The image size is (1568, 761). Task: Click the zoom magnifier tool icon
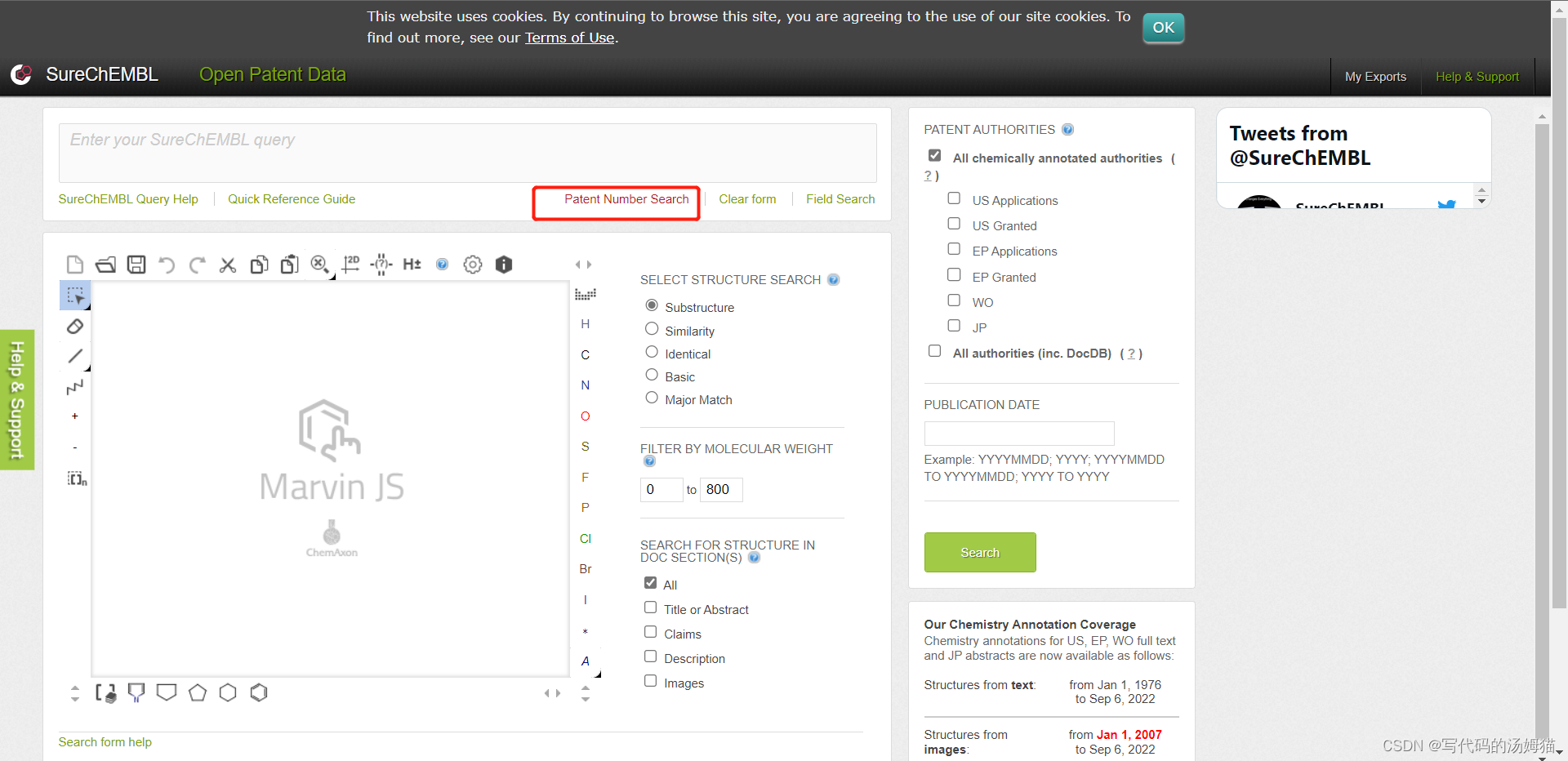(x=320, y=265)
